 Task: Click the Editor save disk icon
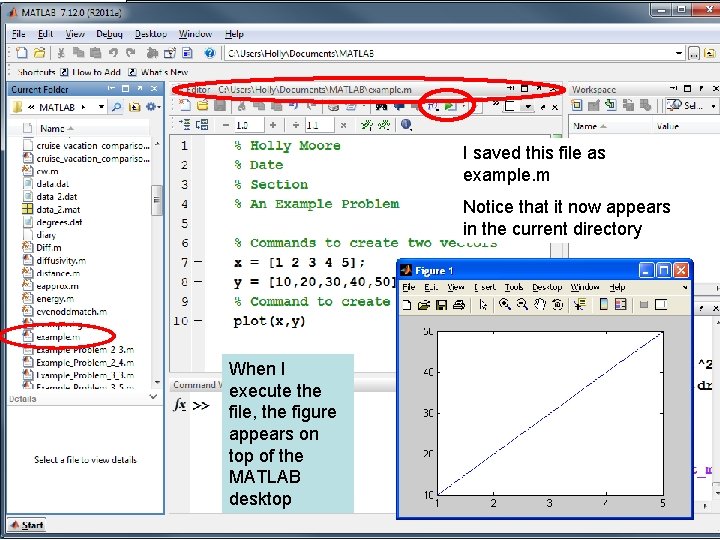220,106
